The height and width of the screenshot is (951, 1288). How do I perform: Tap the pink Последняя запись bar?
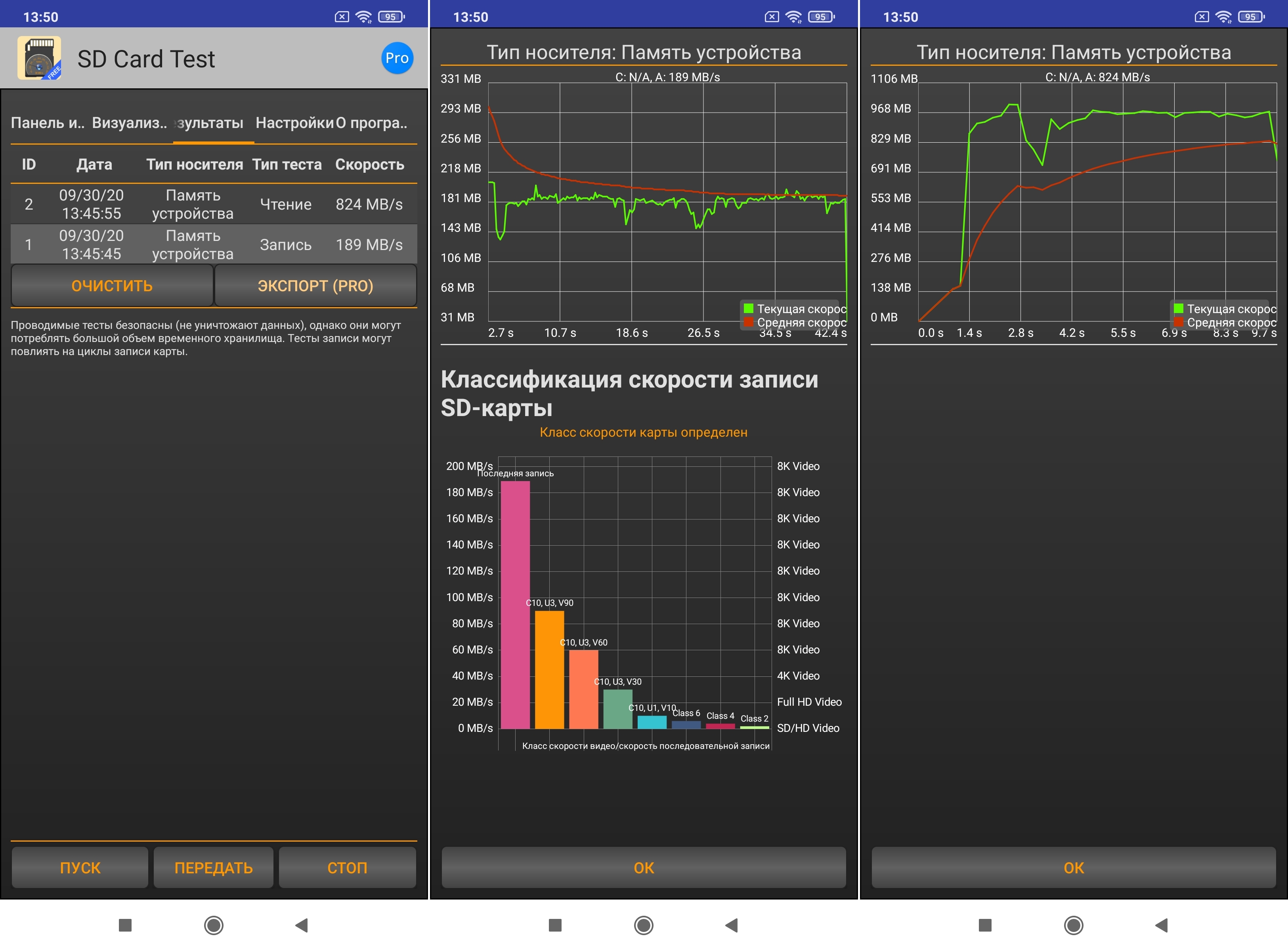(x=515, y=604)
